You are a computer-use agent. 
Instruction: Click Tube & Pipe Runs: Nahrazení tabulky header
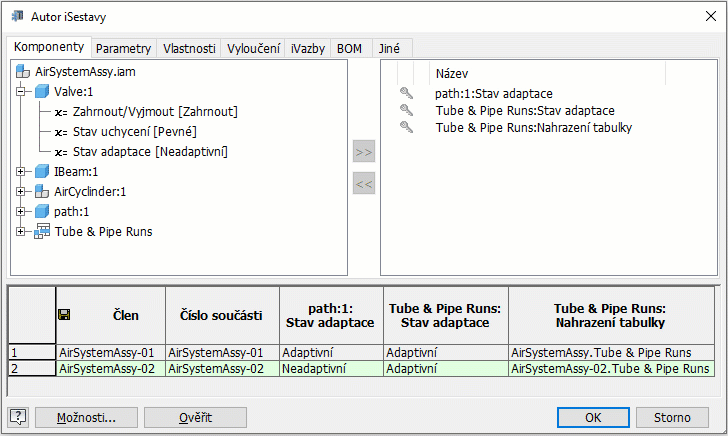(x=611, y=315)
